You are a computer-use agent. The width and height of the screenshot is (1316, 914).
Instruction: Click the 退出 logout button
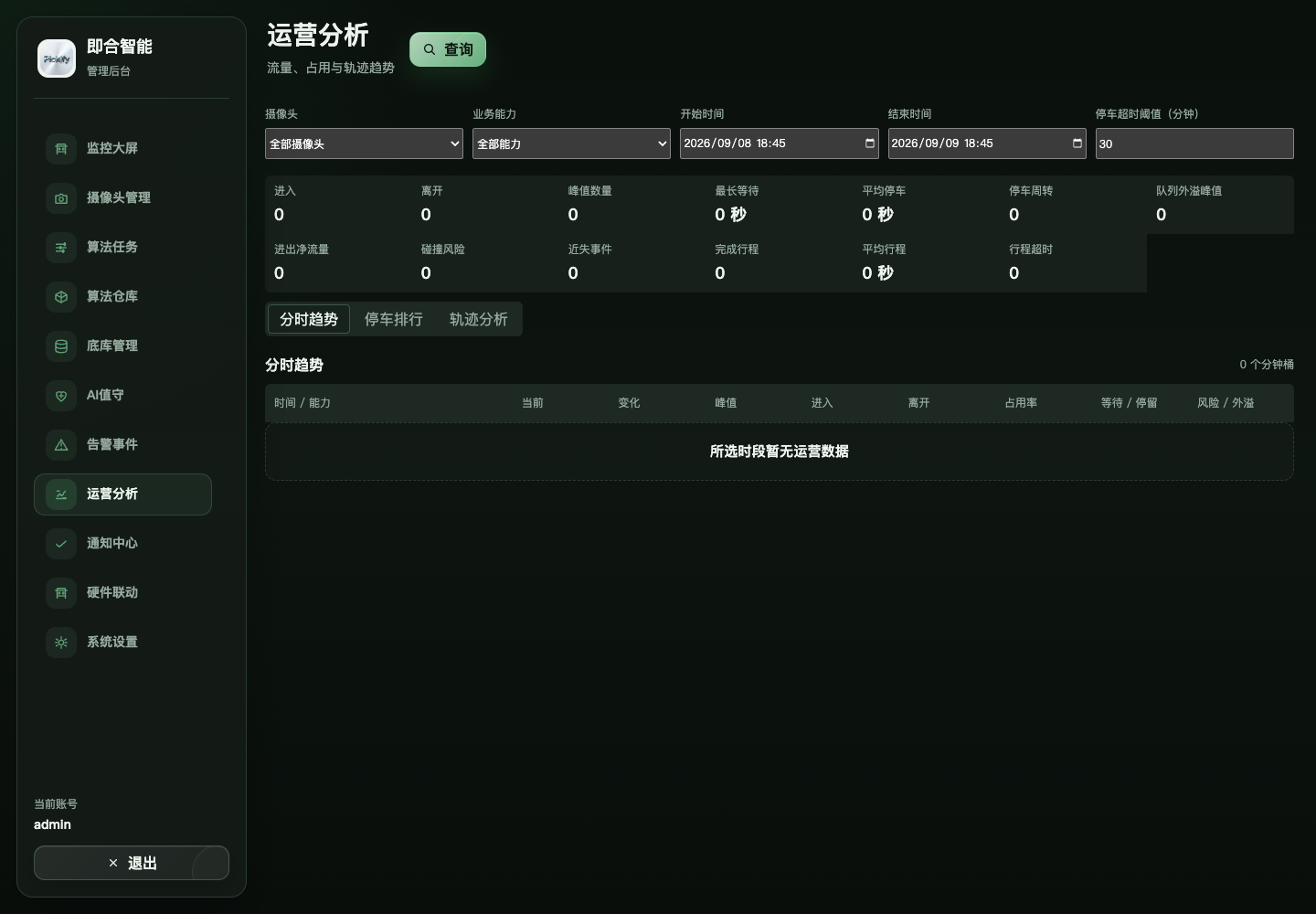click(x=132, y=863)
